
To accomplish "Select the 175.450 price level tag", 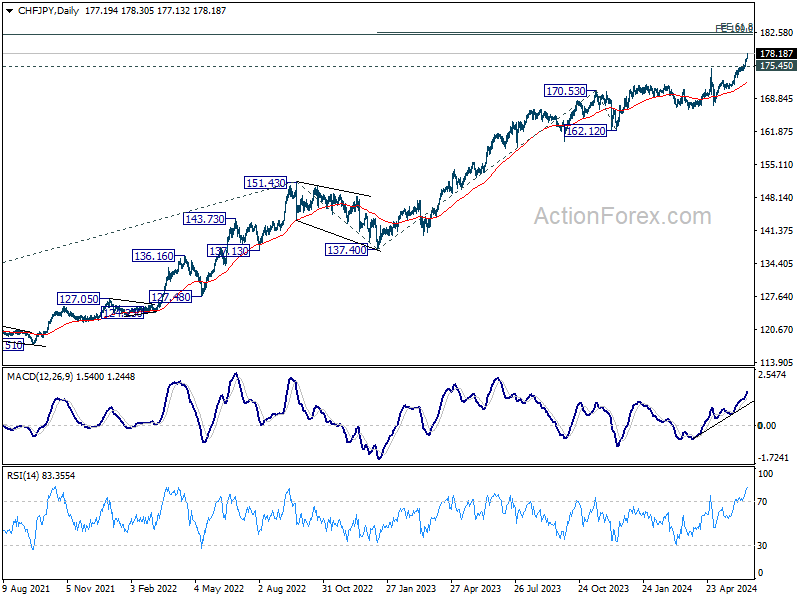I will coord(776,66).
